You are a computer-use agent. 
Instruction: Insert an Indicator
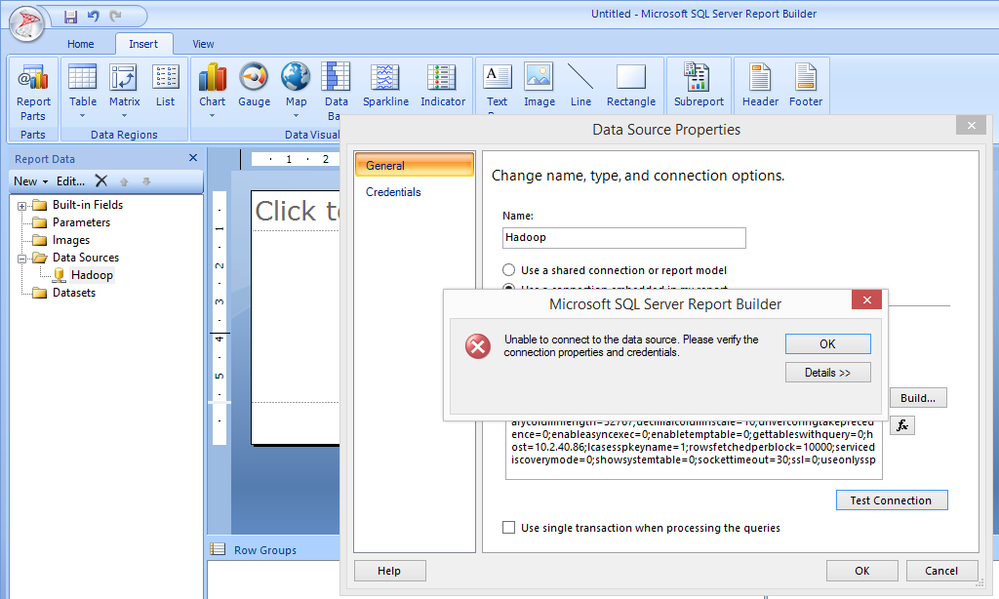coord(443,85)
